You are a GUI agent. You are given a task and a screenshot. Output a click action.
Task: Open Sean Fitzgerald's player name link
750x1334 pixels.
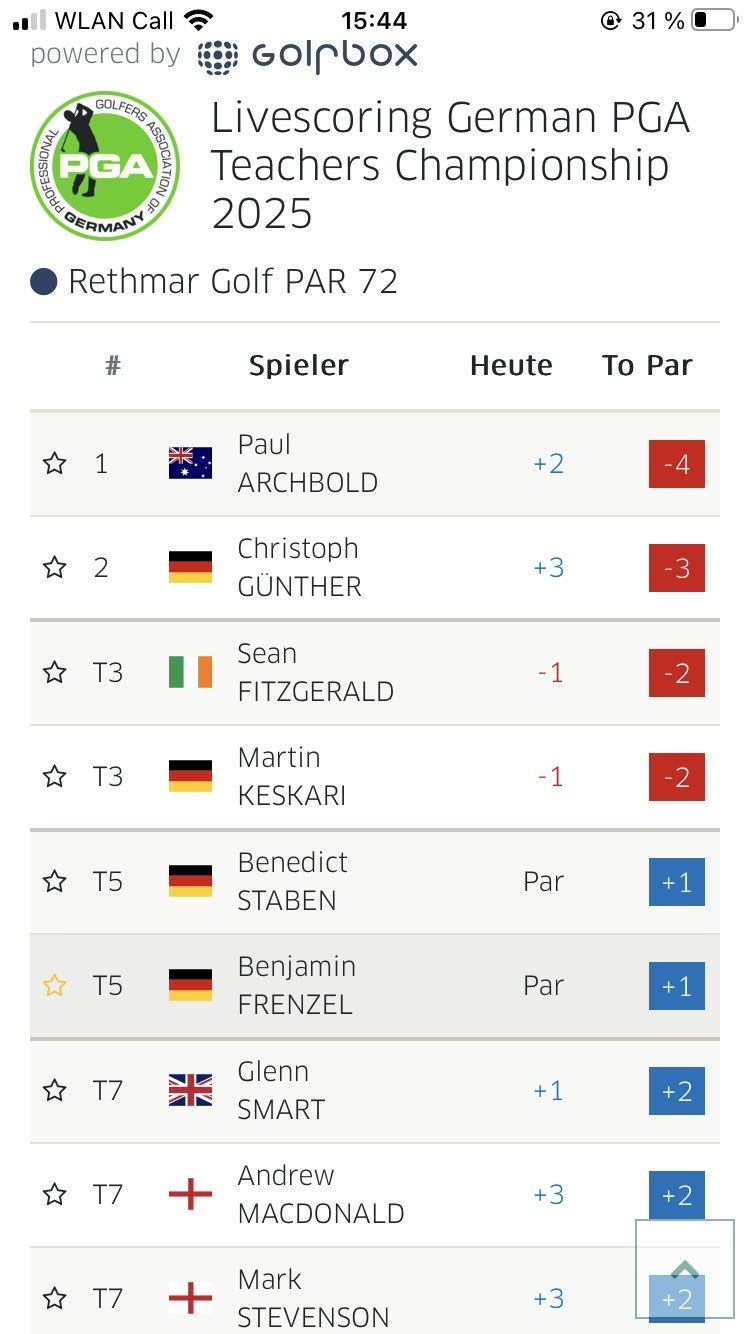pyautogui.click(x=315, y=672)
